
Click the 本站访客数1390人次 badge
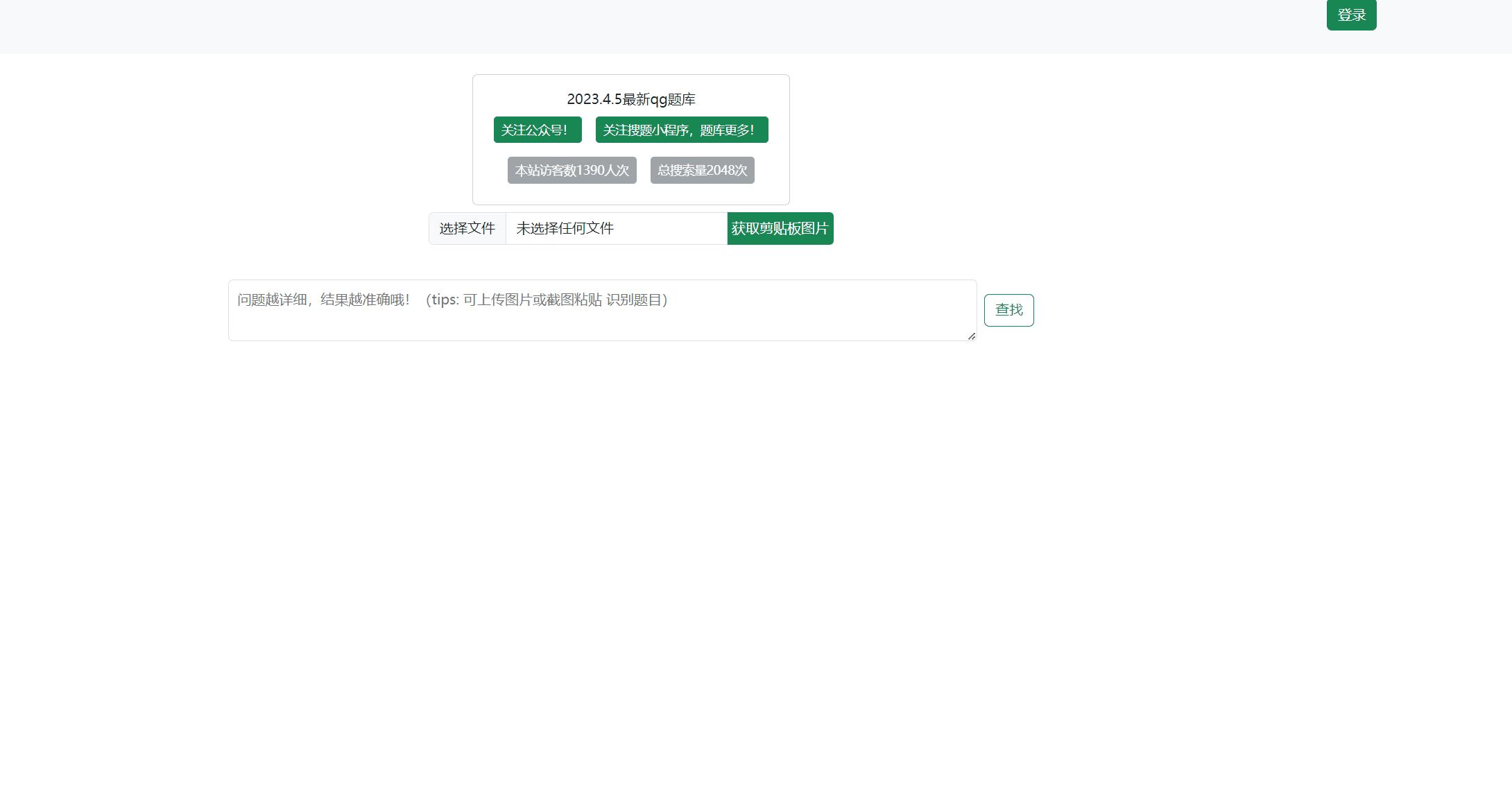pyautogui.click(x=572, y=170)
